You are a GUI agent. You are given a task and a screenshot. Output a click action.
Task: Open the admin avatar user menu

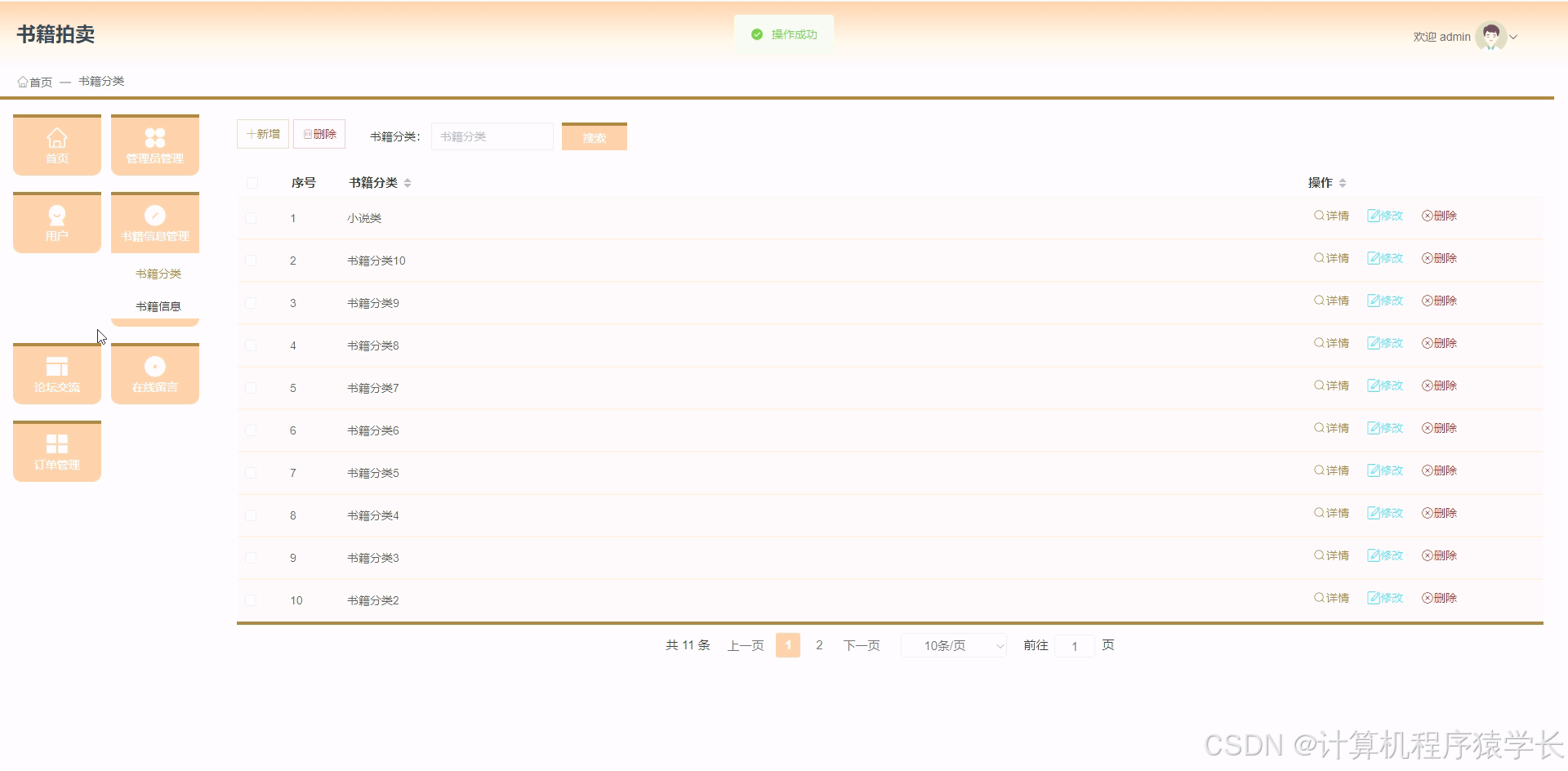[1491, 37]
